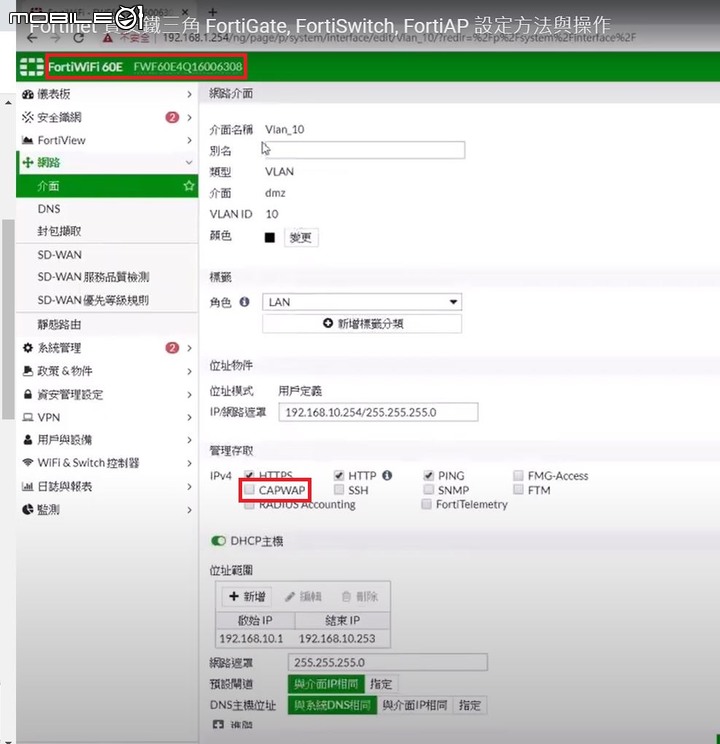Open a new browser tab with plus

pyautogui.click(x=213, y=12)
